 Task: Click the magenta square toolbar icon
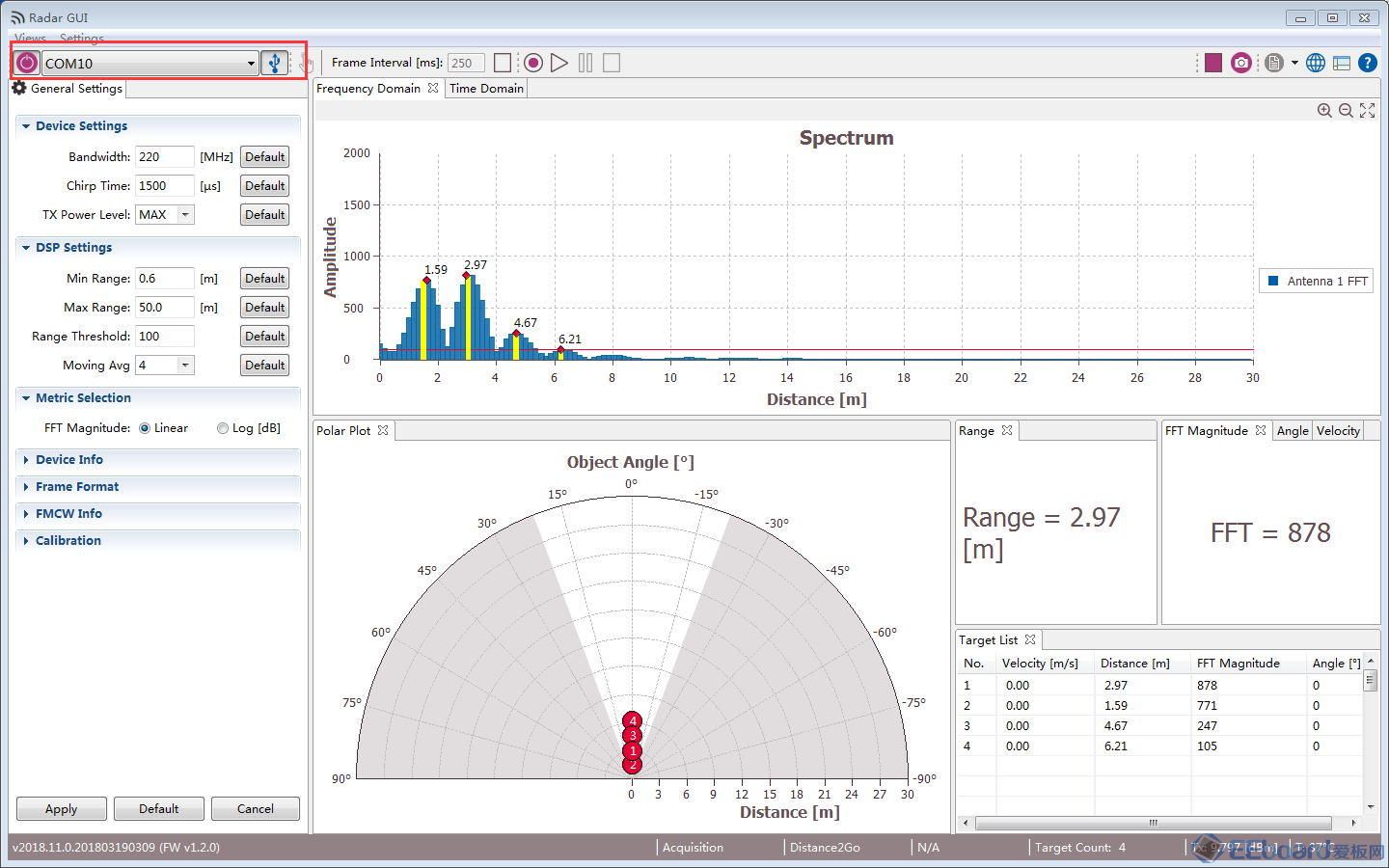point(1213,63)
